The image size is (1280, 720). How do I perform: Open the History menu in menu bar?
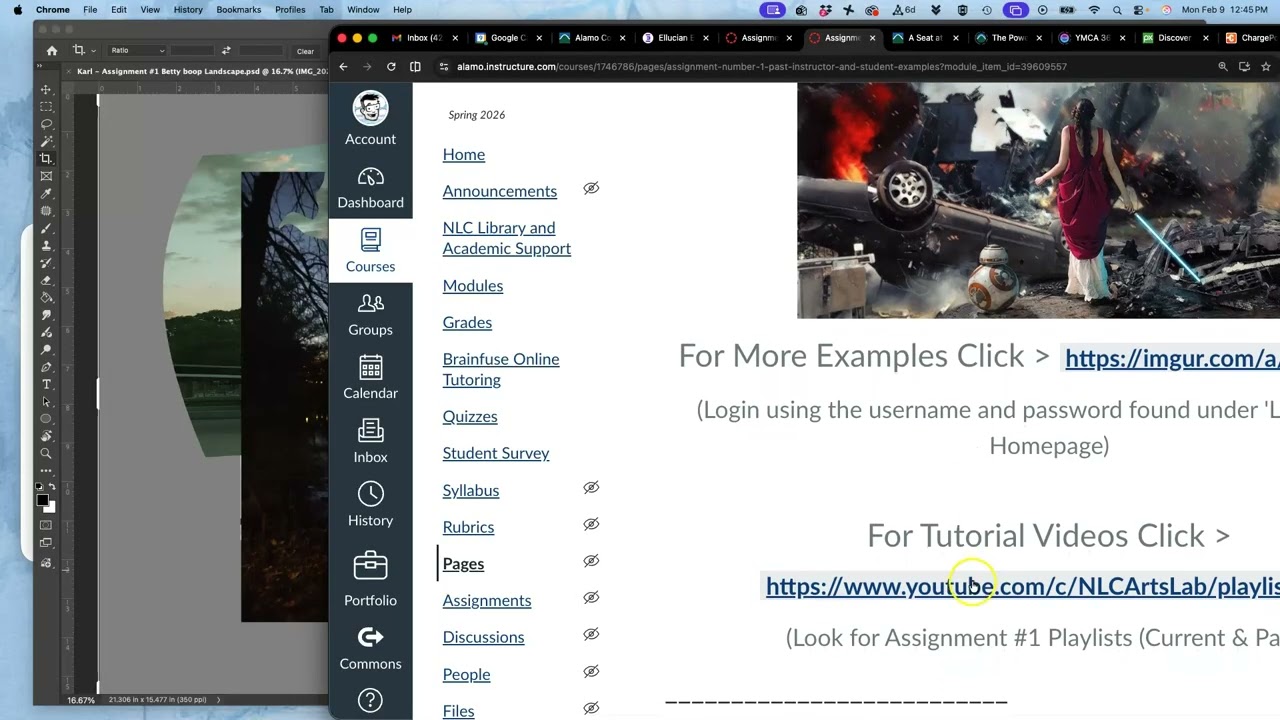[188, 10]
